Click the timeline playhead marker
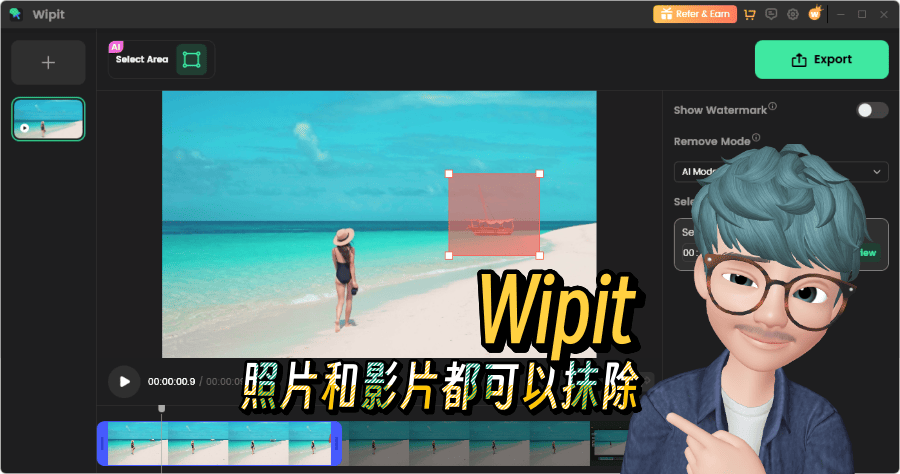The image size is (900, 474). [x=162, y=409]
